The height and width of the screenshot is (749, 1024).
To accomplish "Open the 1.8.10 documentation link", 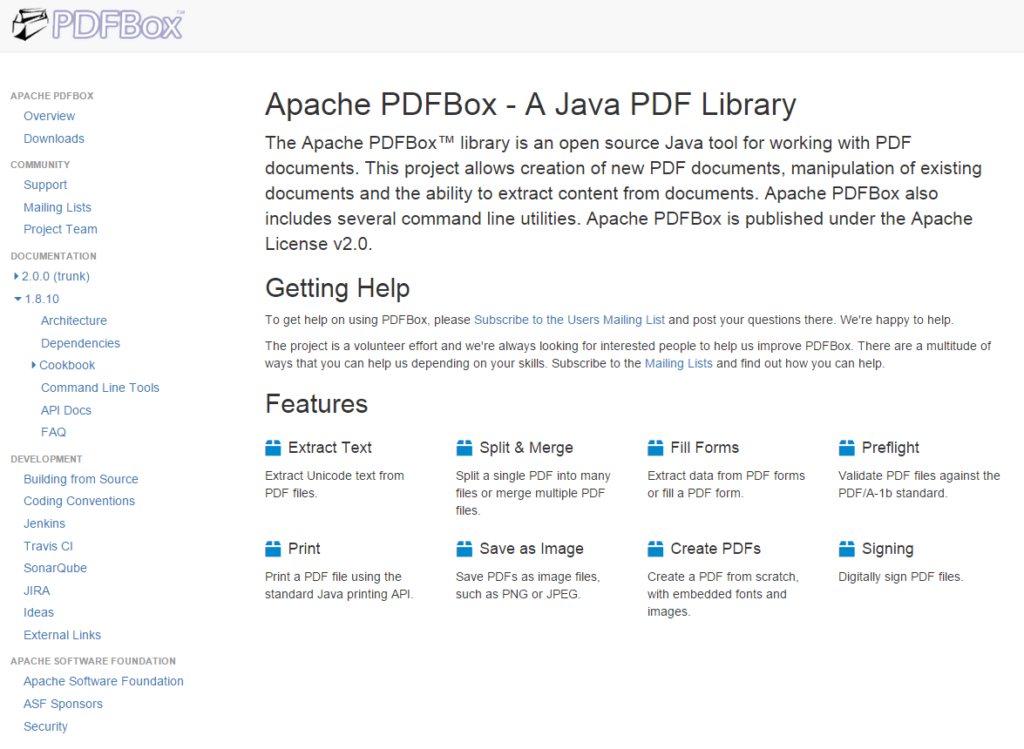I will click(42, 299).
